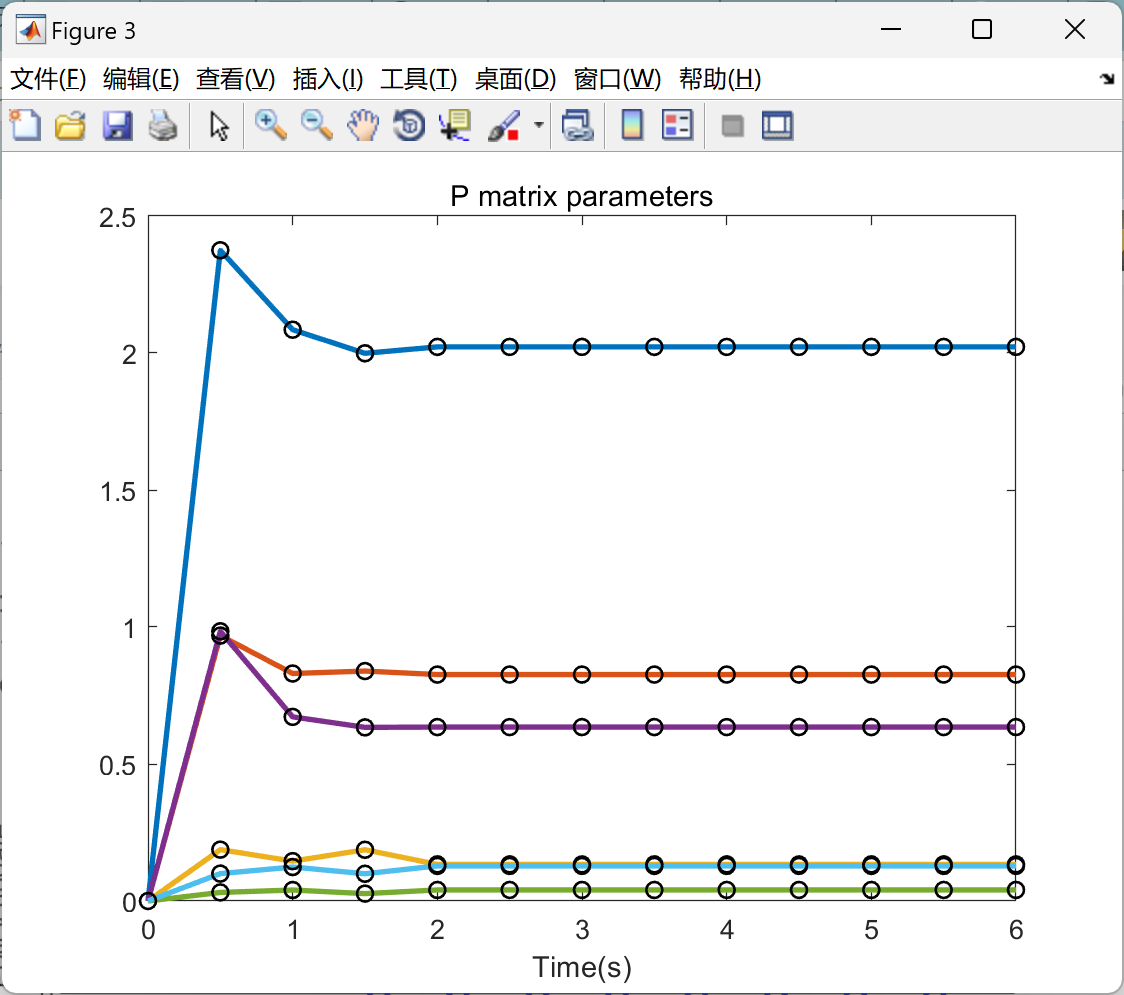Open the 工具(T) menu

pos(419,79)
